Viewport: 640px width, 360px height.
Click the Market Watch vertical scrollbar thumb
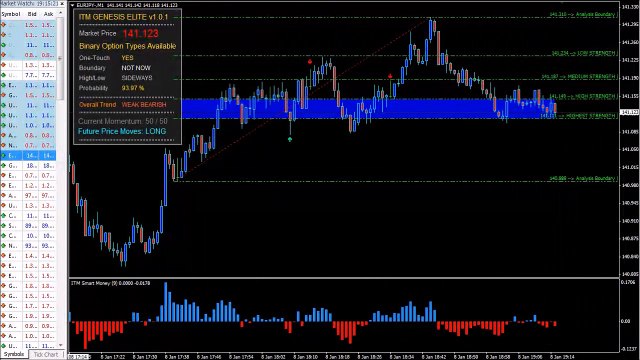click(60, 58)
